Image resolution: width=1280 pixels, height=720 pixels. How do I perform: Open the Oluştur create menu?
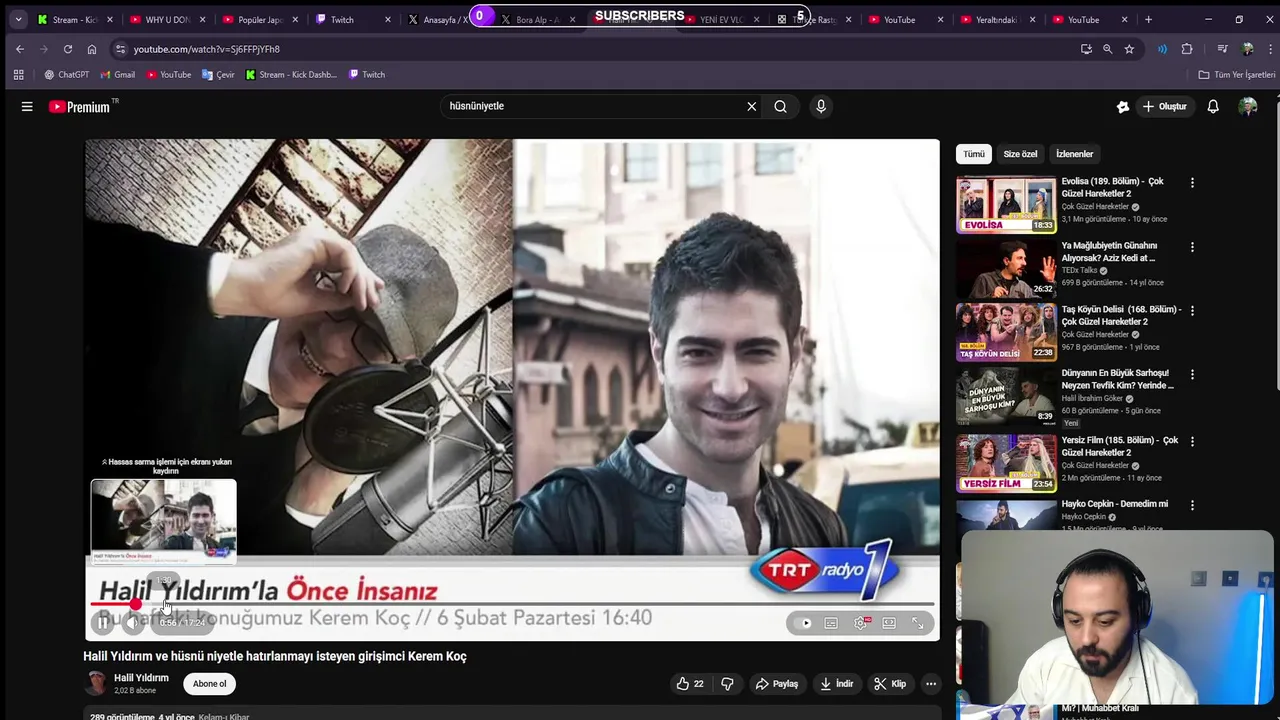tap(1165, 106)
